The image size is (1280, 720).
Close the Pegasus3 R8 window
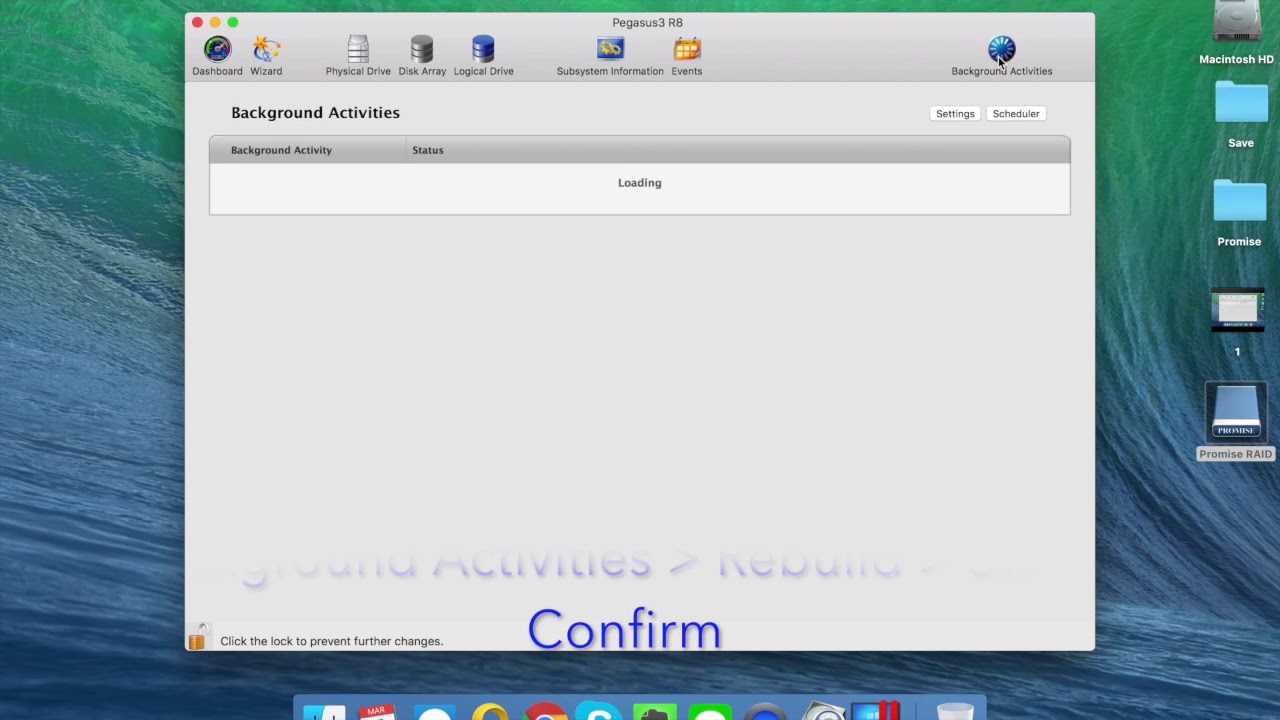[x=197, y=22]
